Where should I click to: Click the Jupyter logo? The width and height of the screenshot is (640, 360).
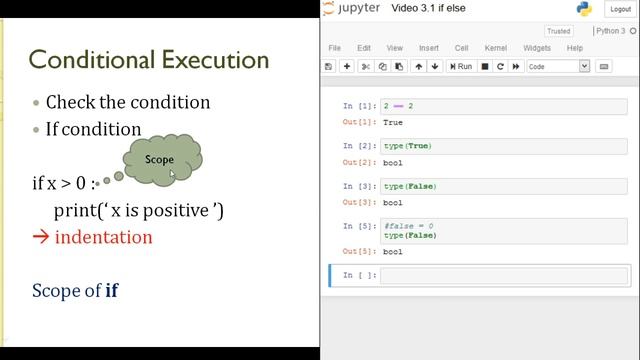click(x=352, y=8)
